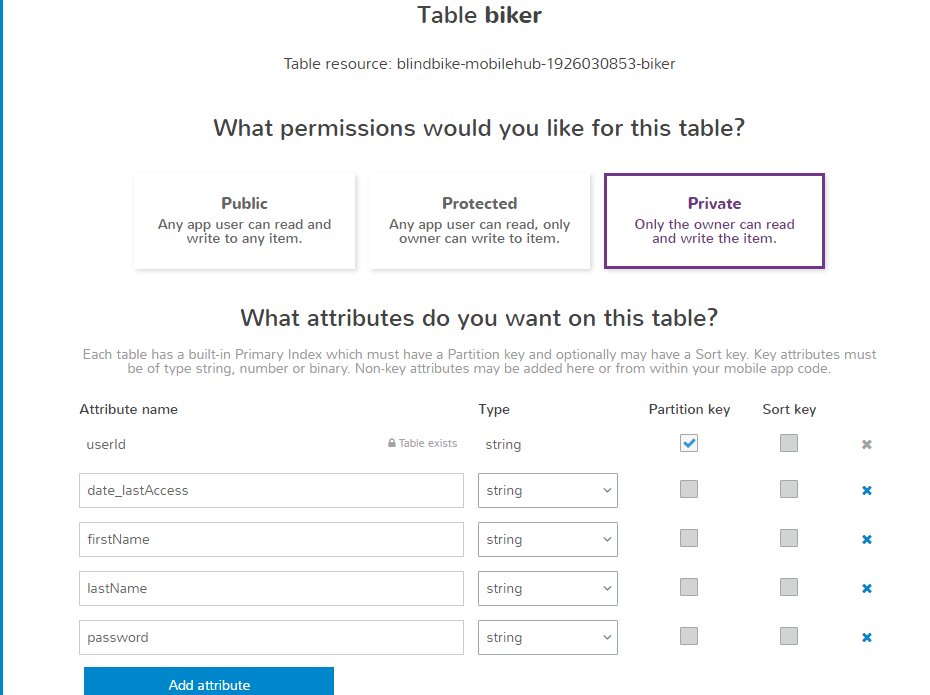Pick the Private permission card
This screenshot has height=695, width=930.
pyautogui.click(x=714, y=221)
